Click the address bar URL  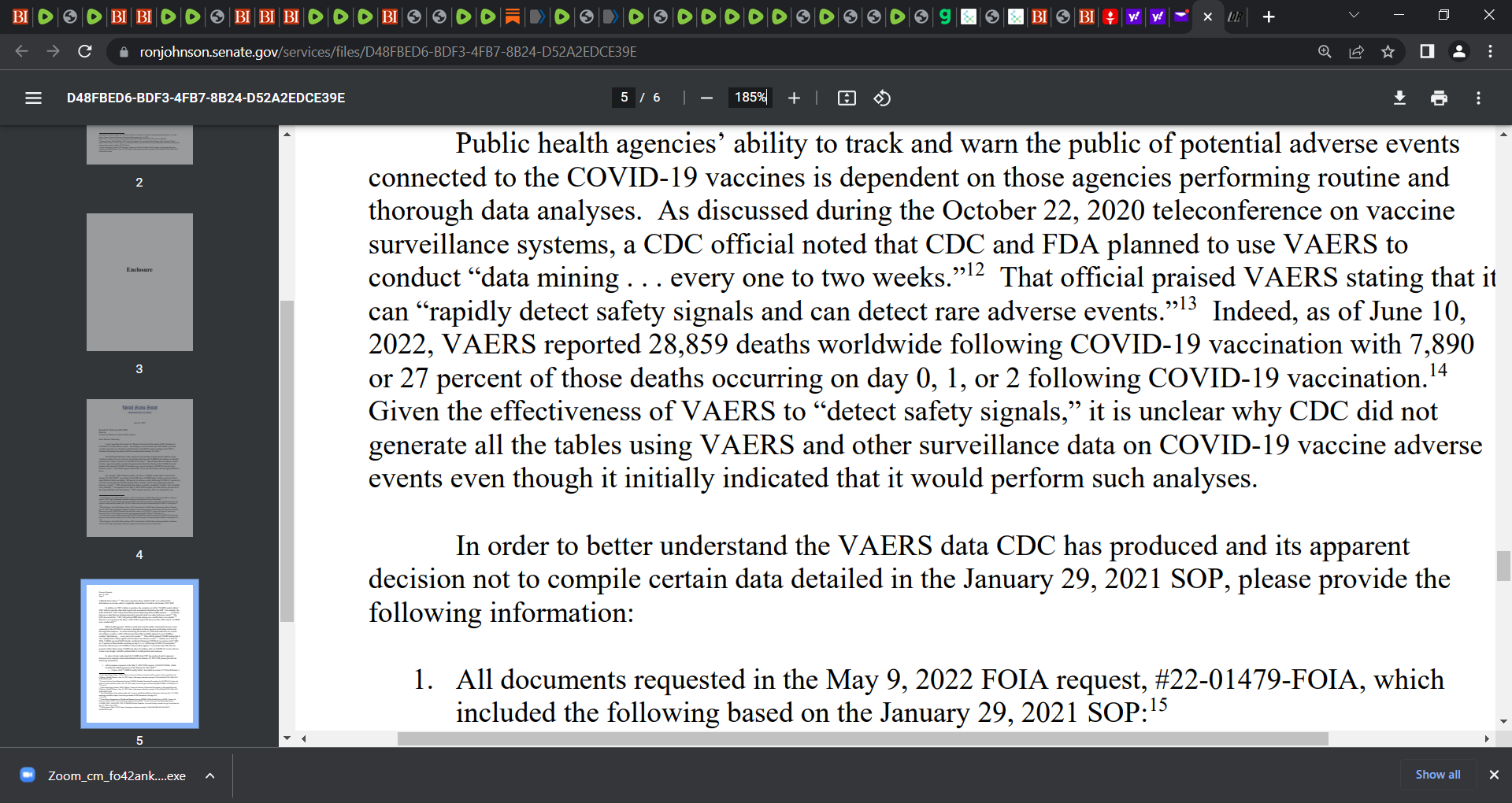(x=388, y=52)
